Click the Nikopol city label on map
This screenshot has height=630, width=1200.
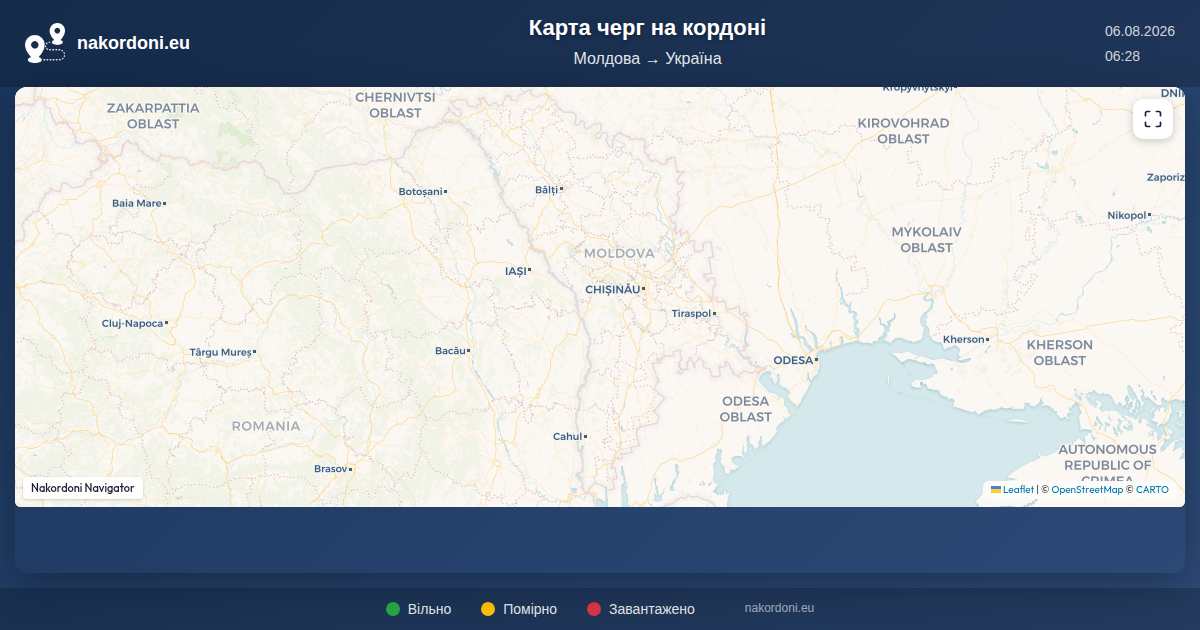tap(1126, 216)
